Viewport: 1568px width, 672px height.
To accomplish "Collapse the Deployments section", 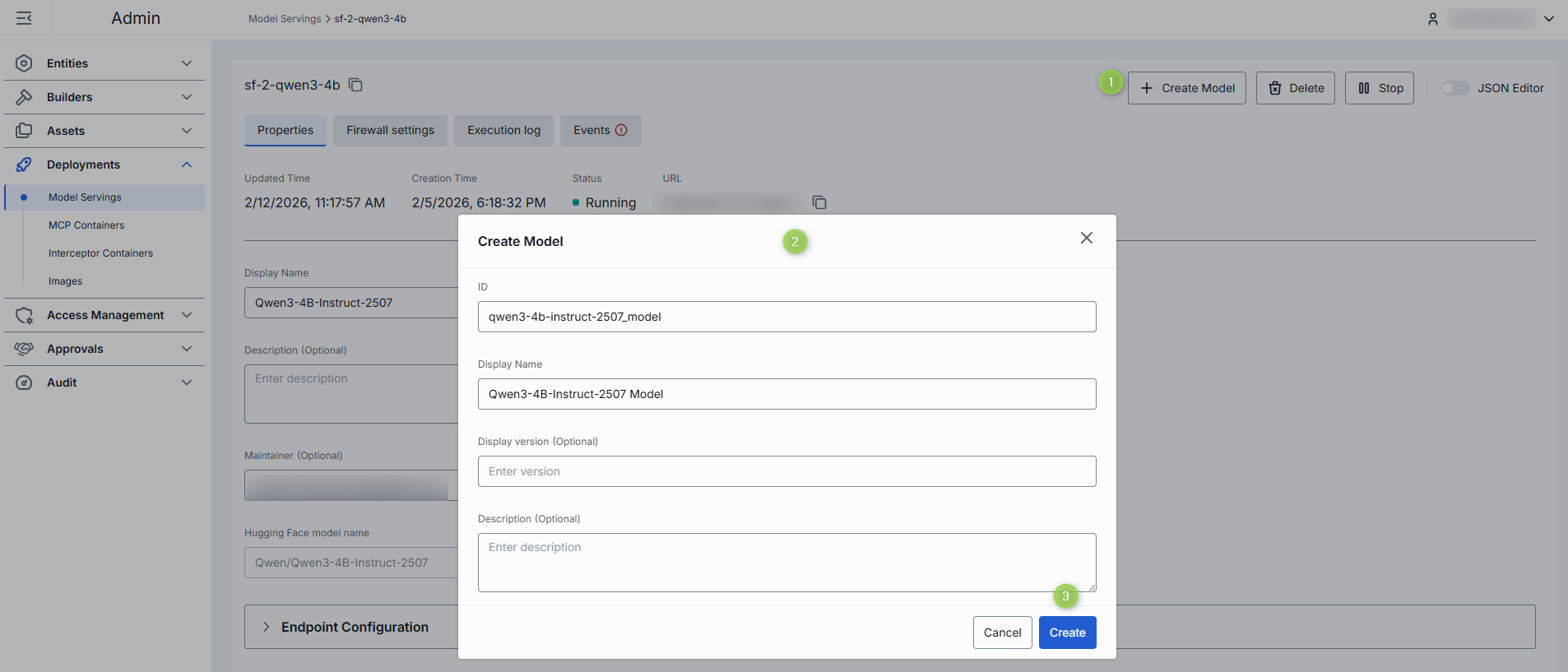I will tap(187, 165).
